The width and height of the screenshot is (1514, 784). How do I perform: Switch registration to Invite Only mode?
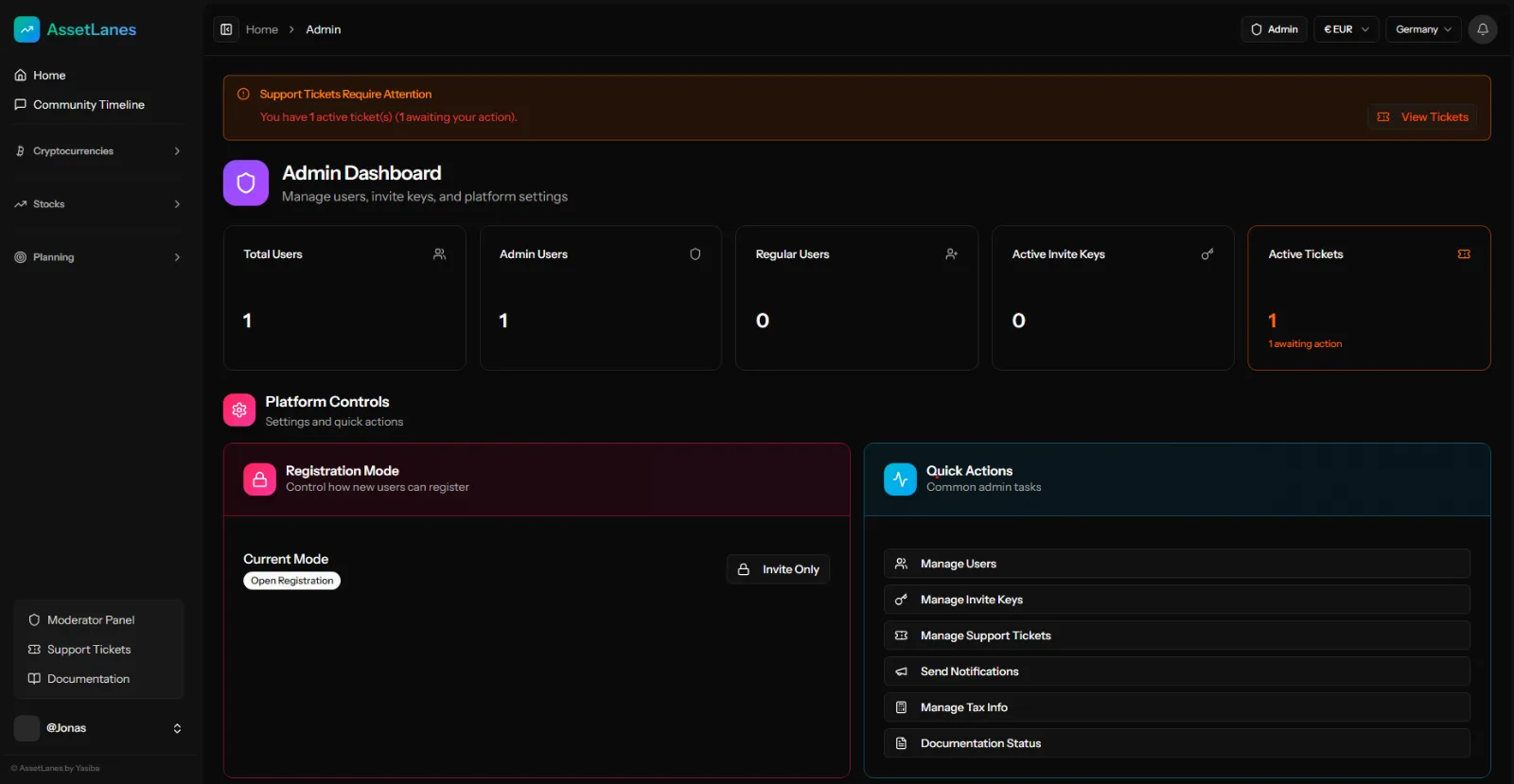[x=778, y=569]
